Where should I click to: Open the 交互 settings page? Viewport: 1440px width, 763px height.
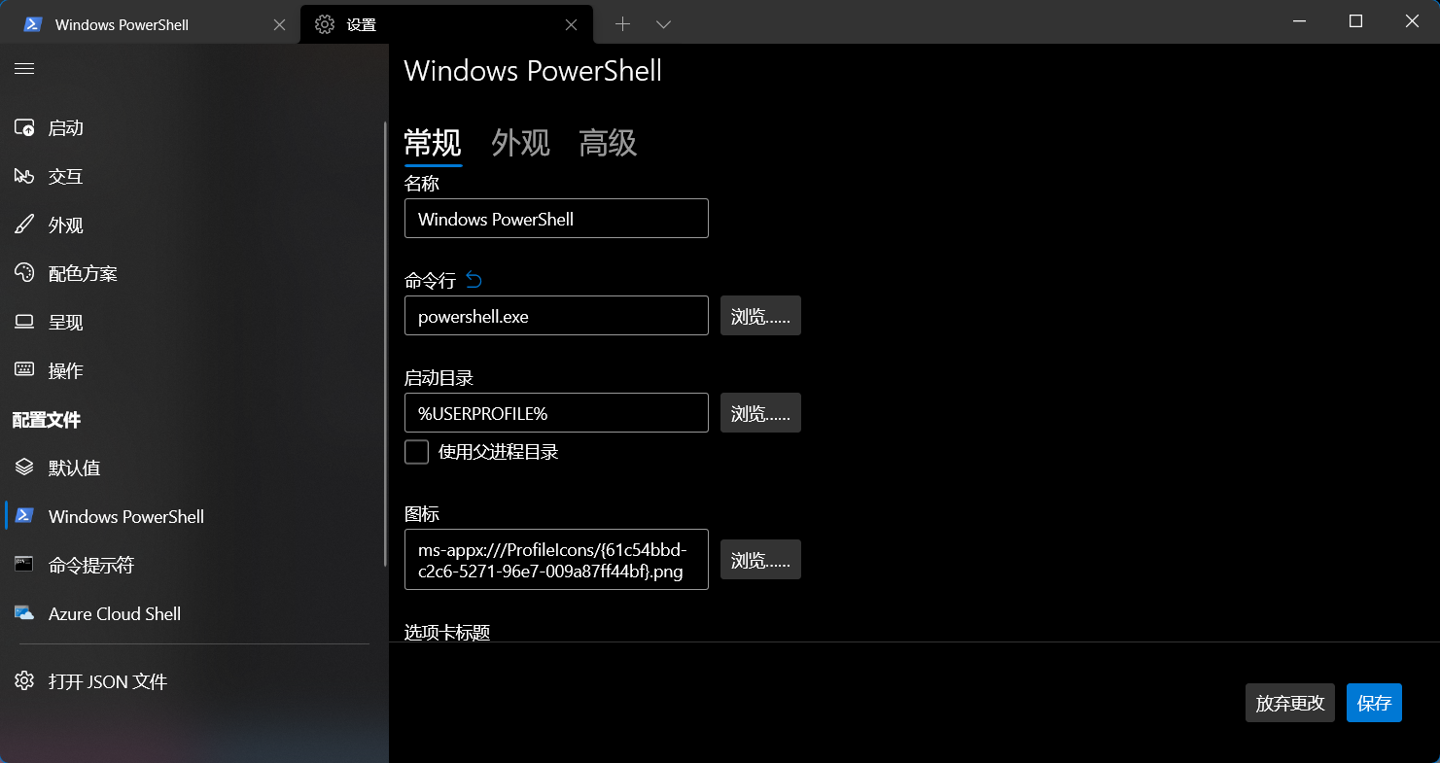click(192, 176)
